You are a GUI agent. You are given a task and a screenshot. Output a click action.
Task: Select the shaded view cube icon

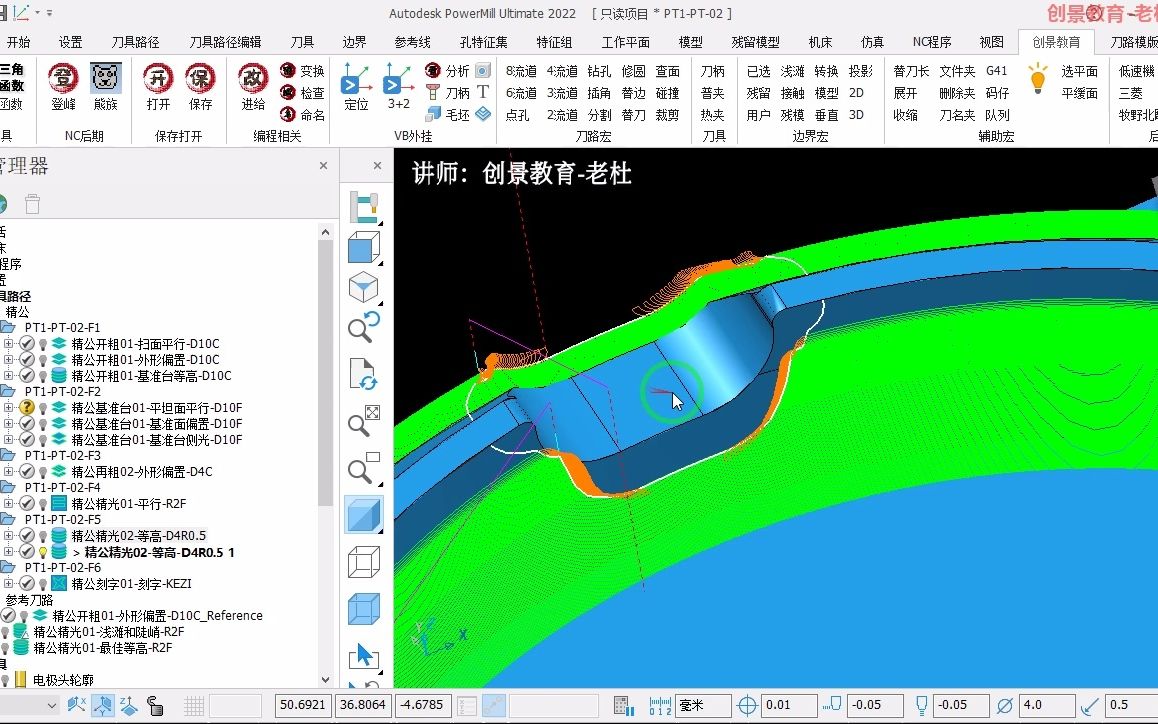(363, 515)
